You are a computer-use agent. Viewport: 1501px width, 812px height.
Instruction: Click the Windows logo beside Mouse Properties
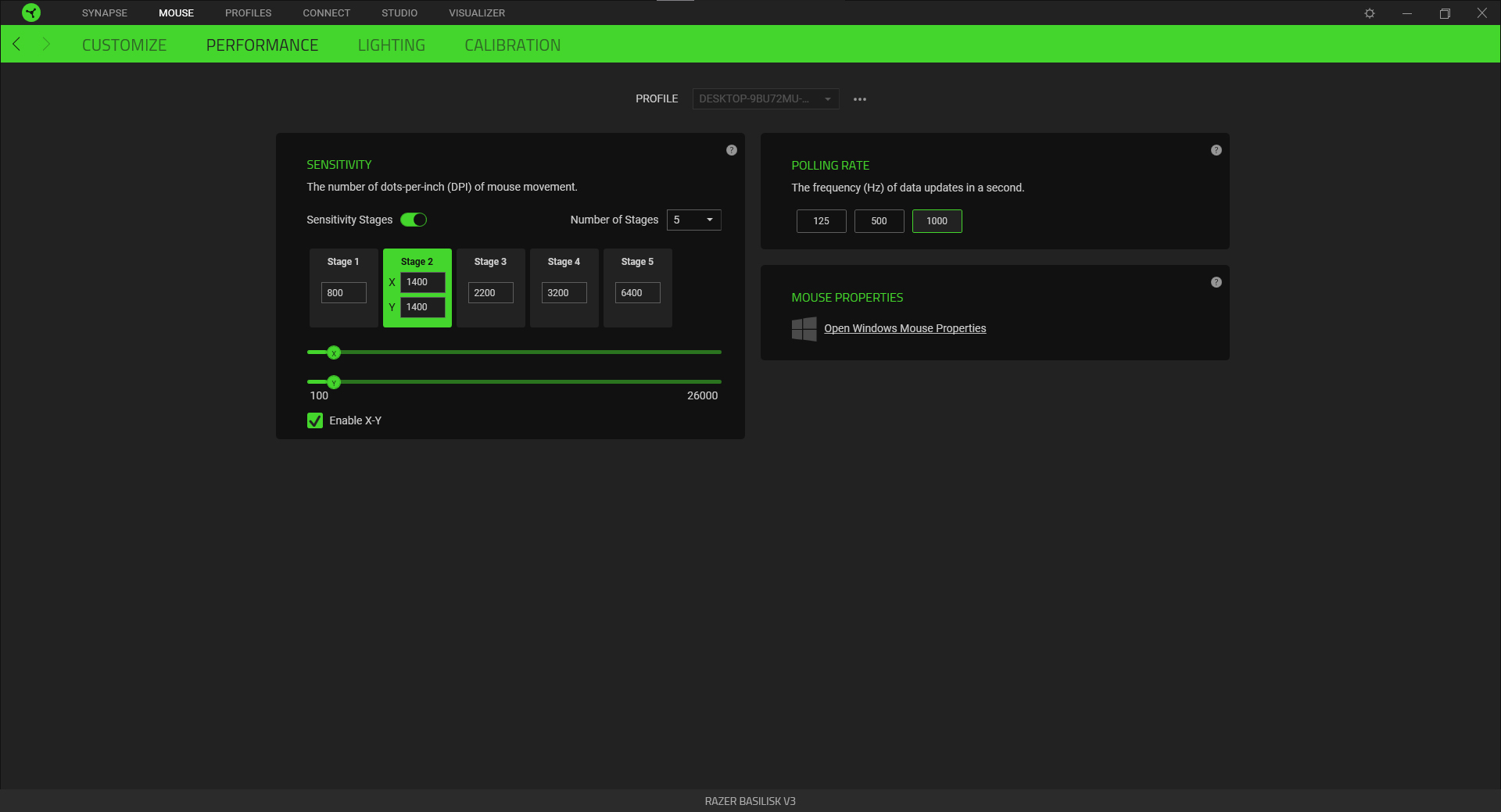804,328
